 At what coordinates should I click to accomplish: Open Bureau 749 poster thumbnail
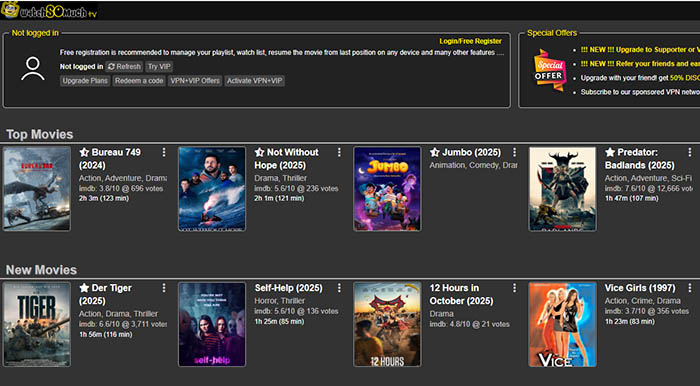(x=37, y=189)
